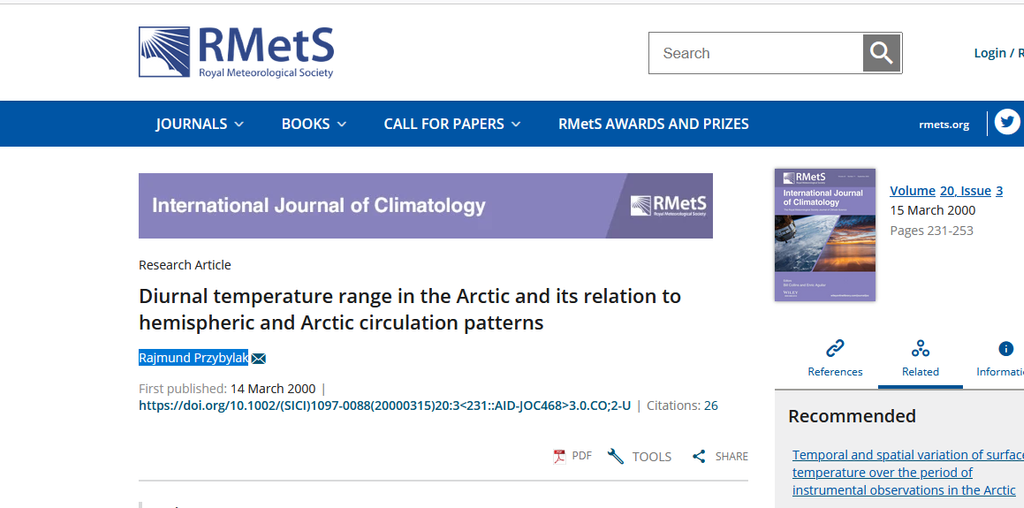Open the article PDF icon

pos(560,456)
